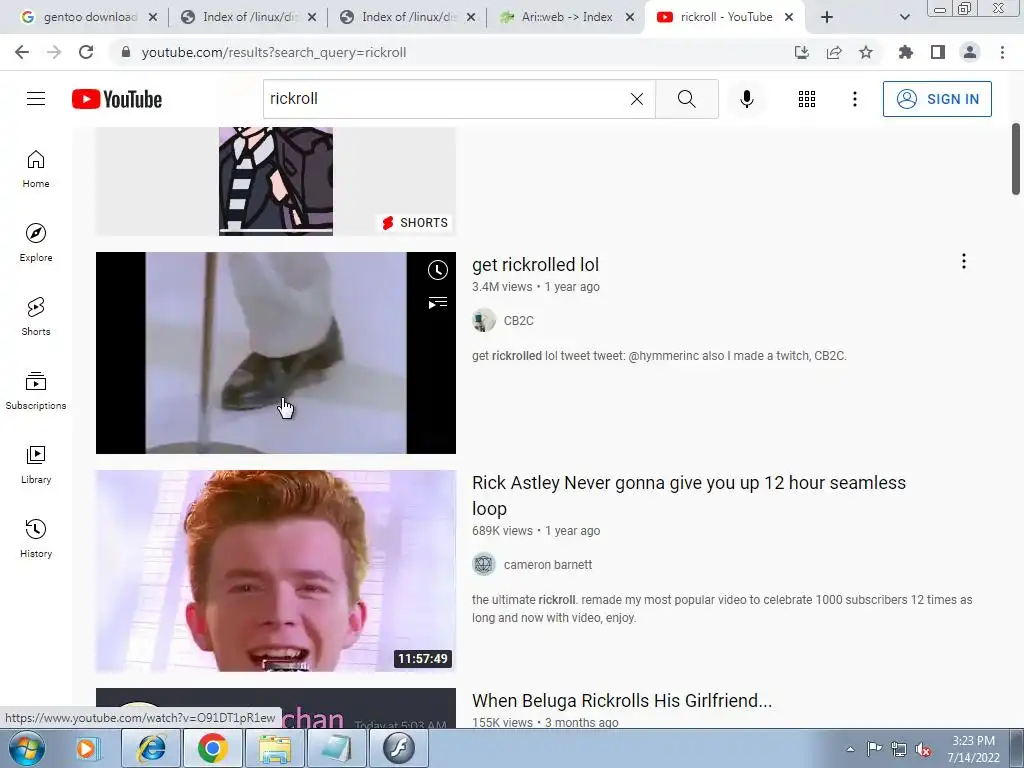Image resolution: width=1024 pixels, height=768 pixels.
Task: Open Shorts in the sidebar
Action: click(x=36, y=317)
